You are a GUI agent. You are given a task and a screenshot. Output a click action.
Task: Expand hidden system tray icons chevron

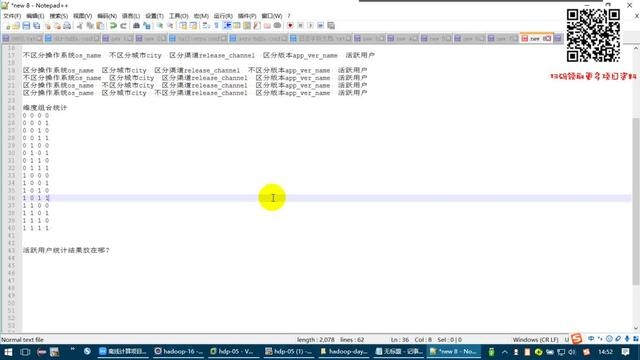coord(504,351)
